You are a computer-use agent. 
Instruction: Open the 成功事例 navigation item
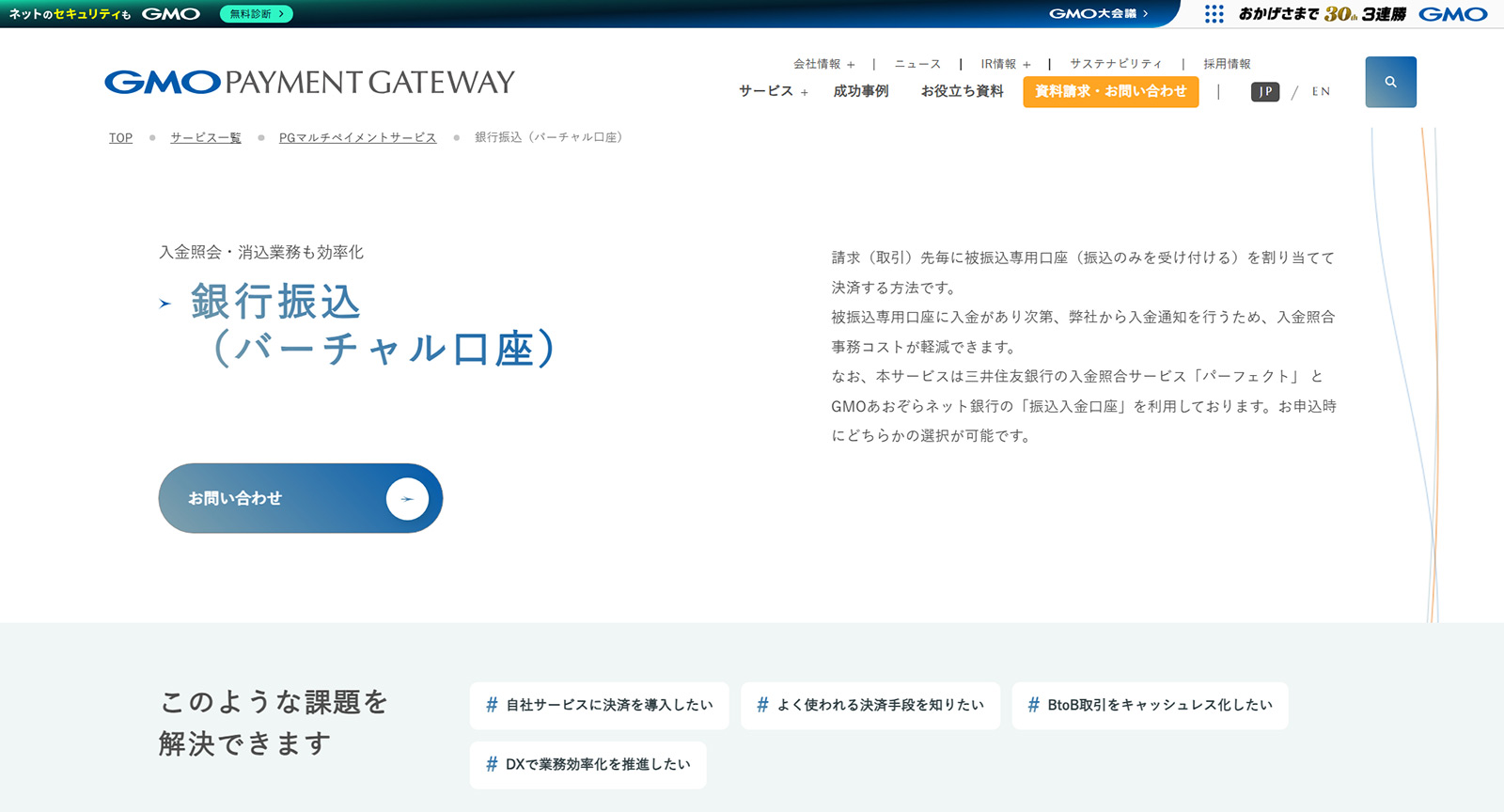[x=861, y=91]
